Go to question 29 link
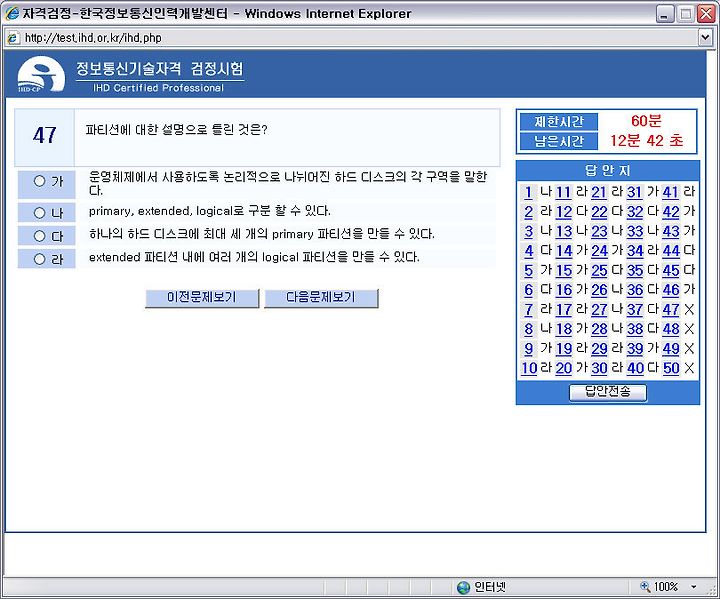 tap(599, 348)
